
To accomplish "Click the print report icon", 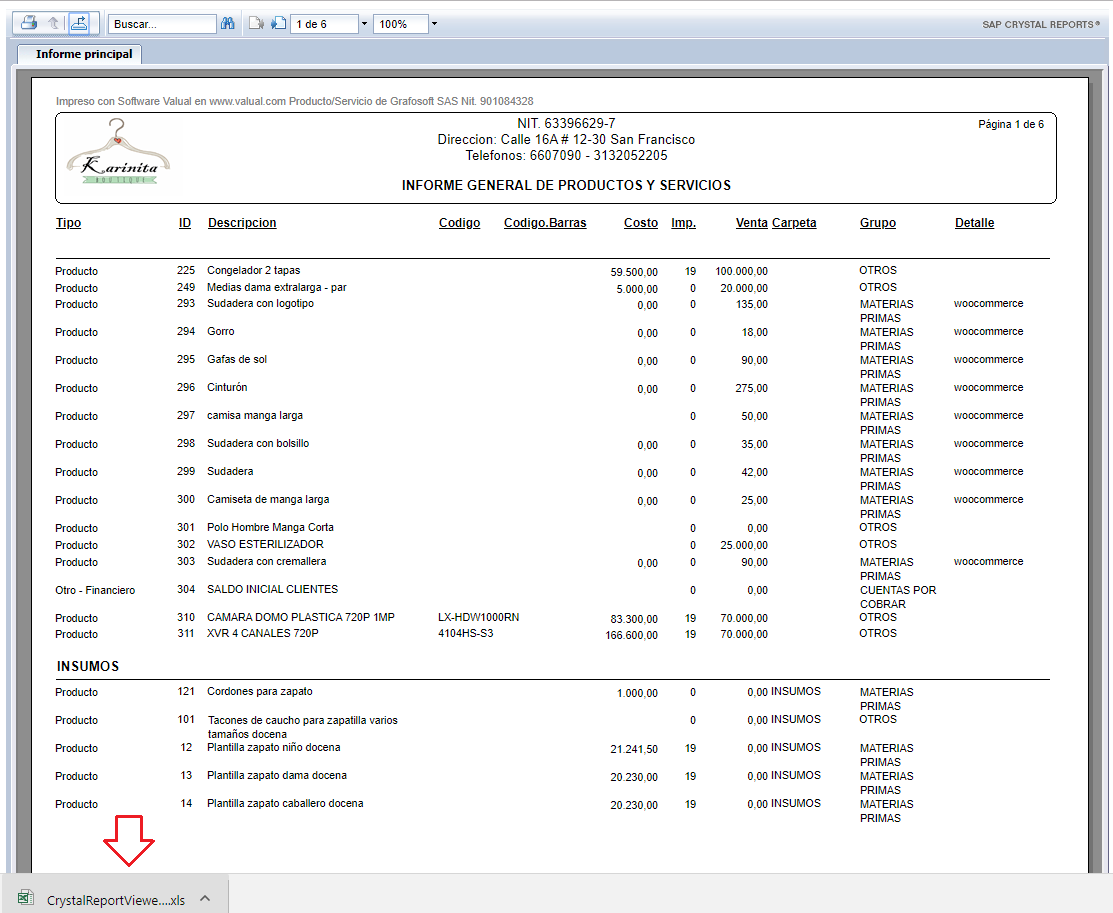I will [30, 23].
